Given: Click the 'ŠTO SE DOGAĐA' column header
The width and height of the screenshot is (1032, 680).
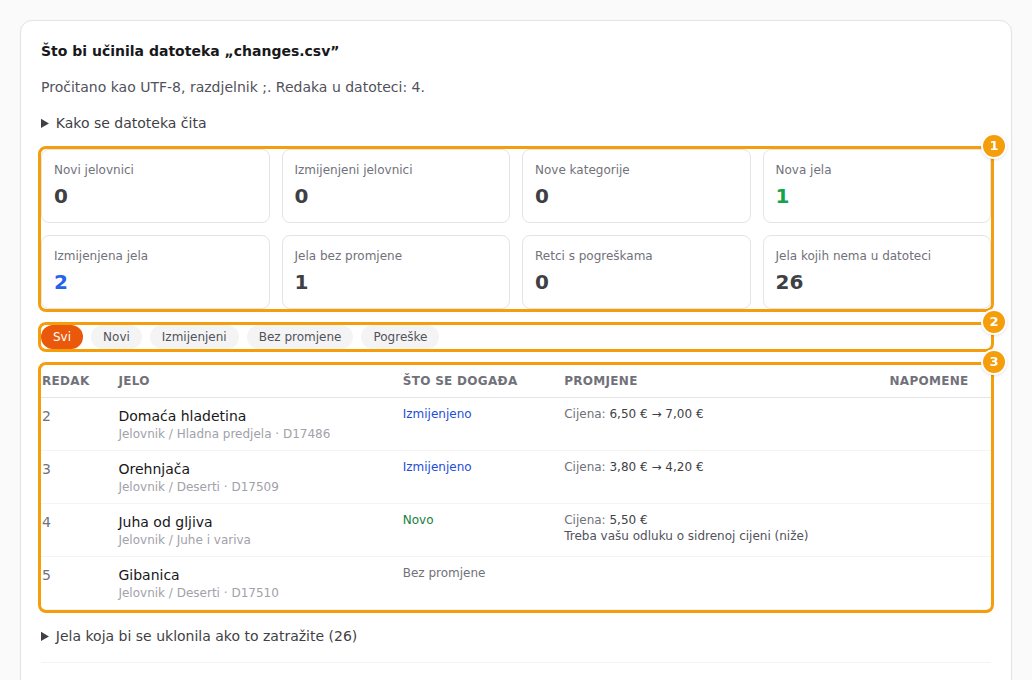Looking at the screenshot, I should point(460,380).
